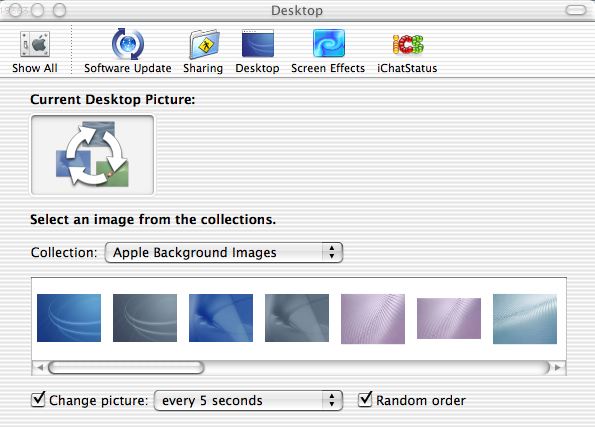Choose the dark graphite swoosh background thumbnail

tap(145, 318)
